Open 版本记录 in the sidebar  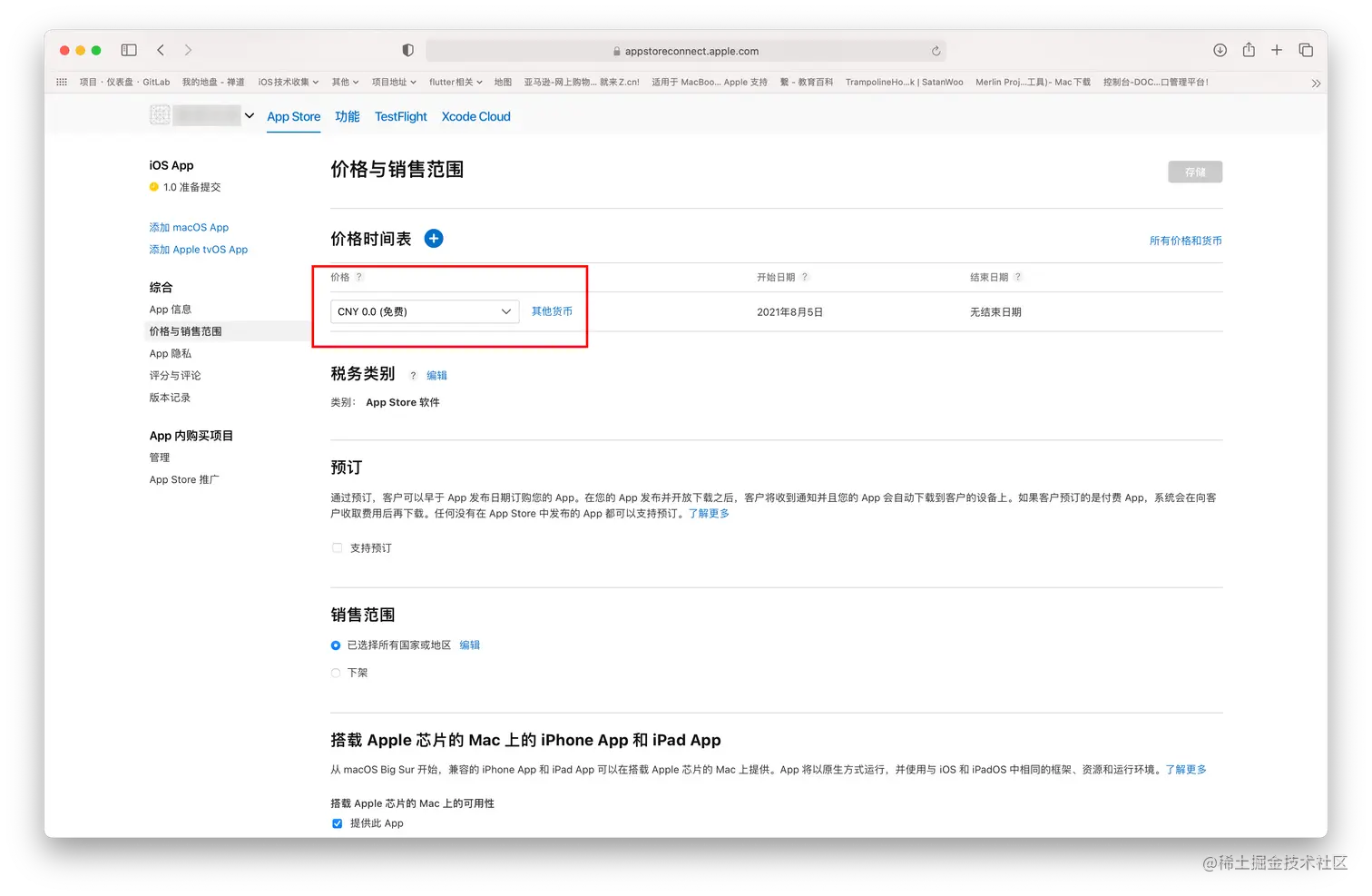coord(170,398)
